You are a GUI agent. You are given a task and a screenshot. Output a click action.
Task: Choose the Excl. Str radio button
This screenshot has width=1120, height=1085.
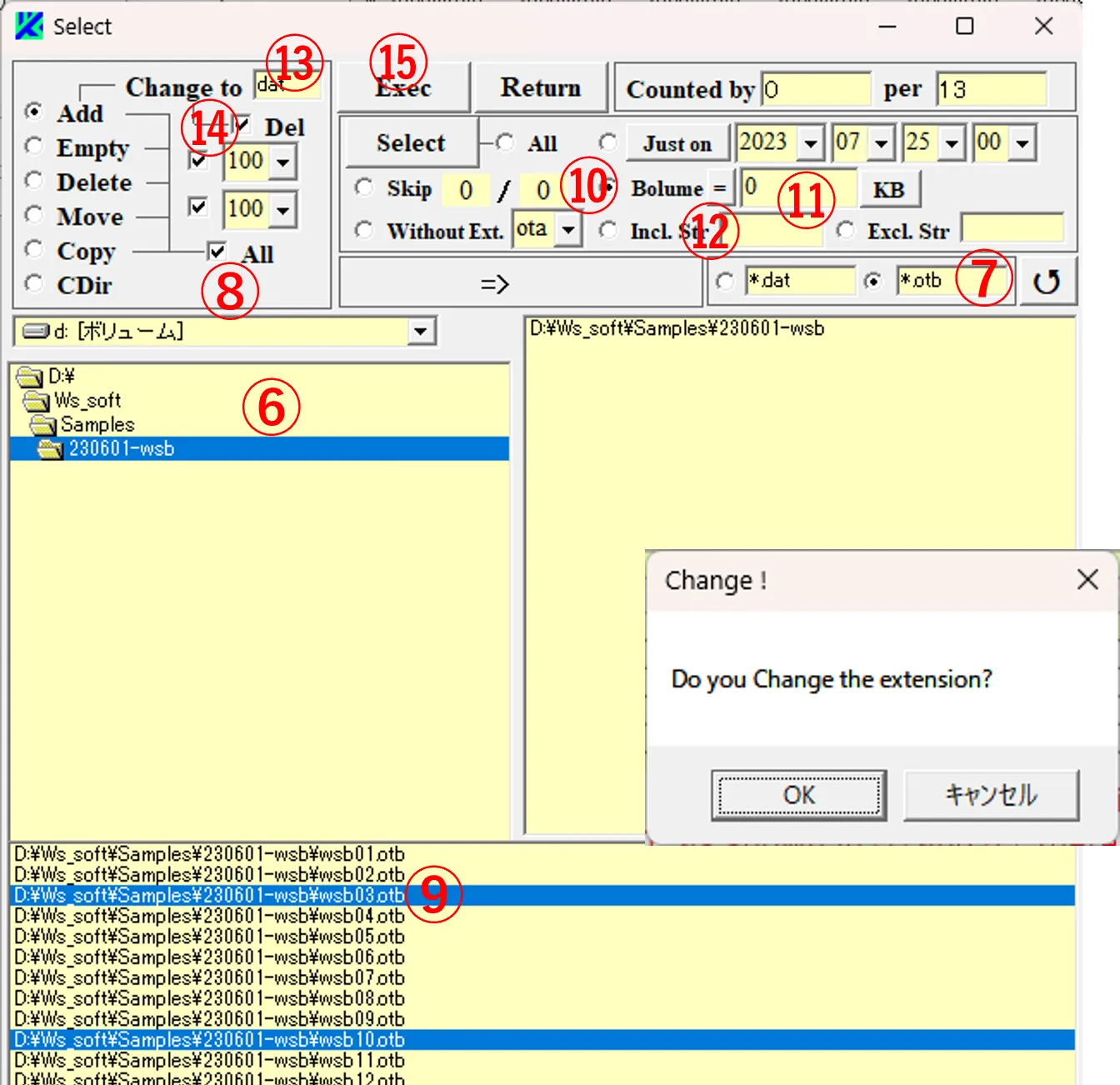[845, 229]
